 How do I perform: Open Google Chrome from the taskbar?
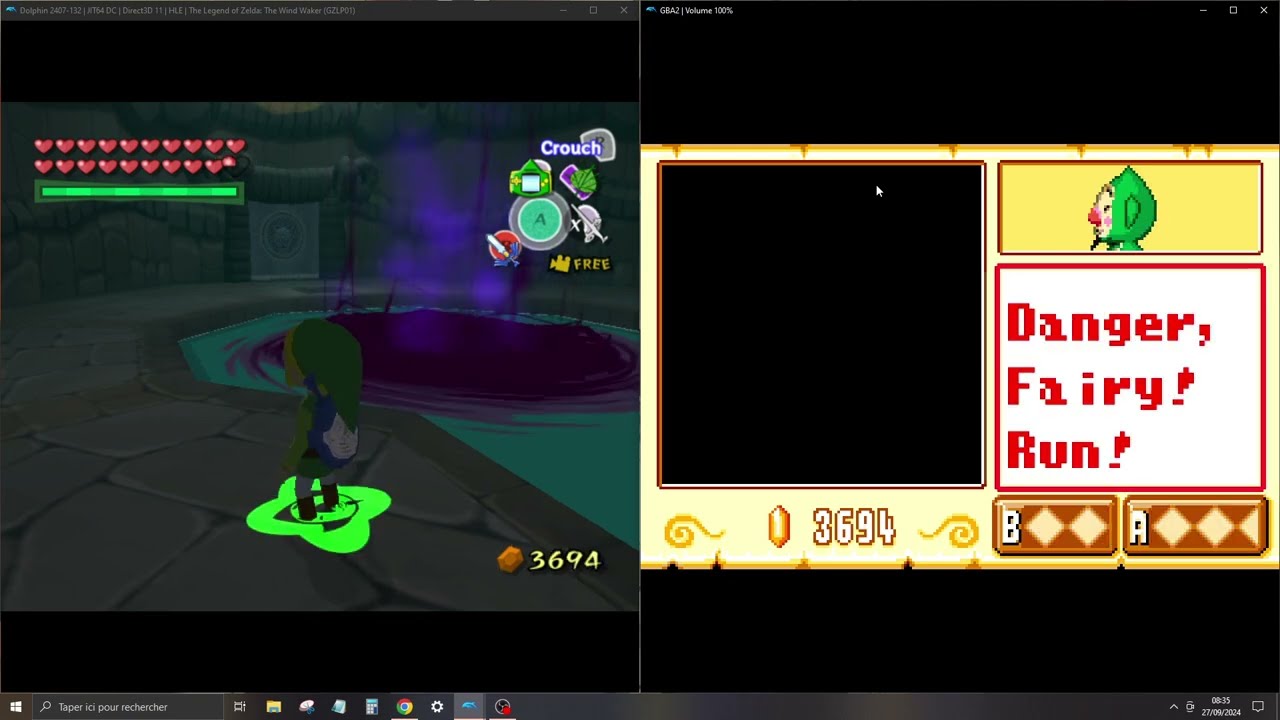pos(404,706)
